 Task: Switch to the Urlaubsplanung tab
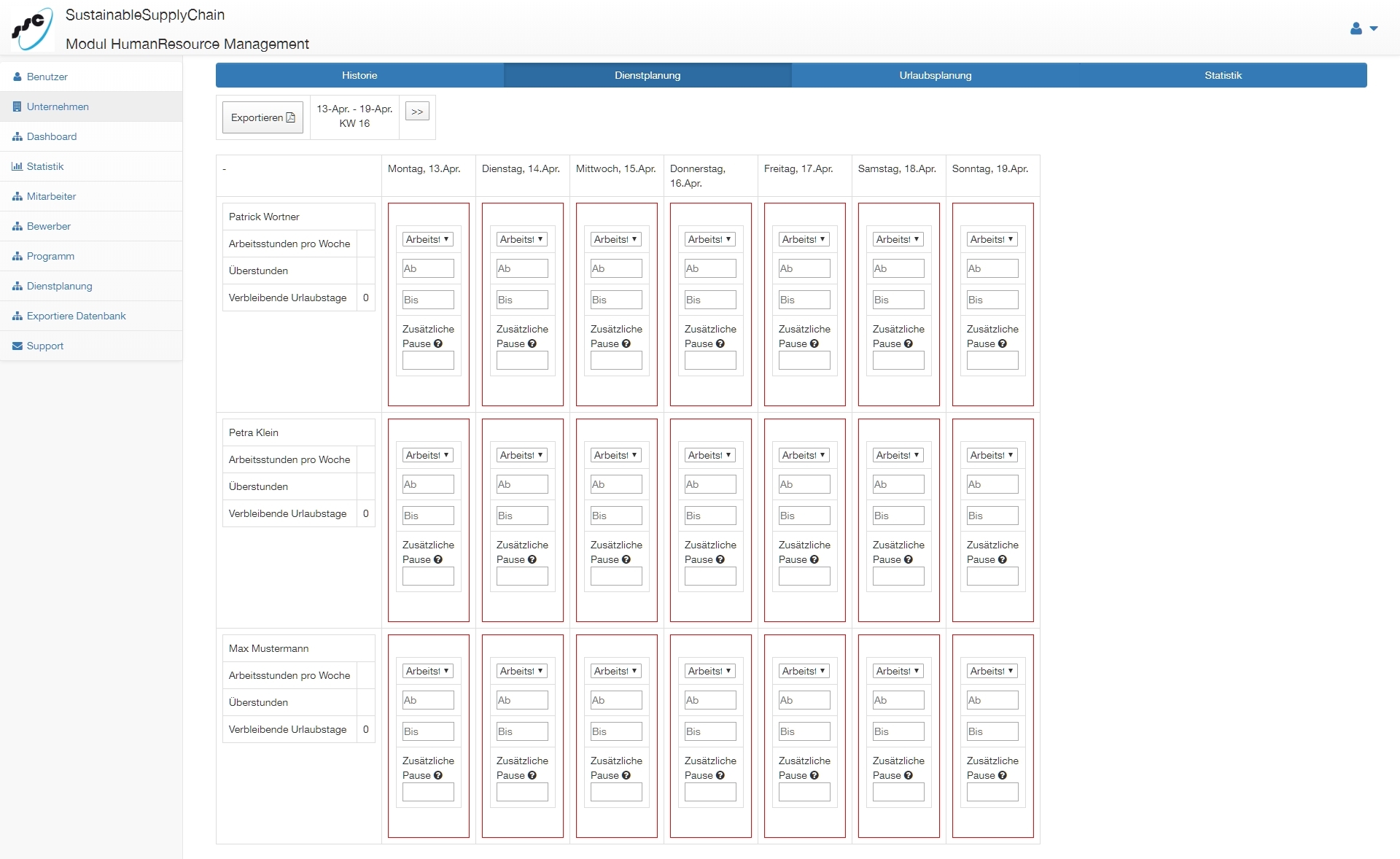(x=935, y=75)
